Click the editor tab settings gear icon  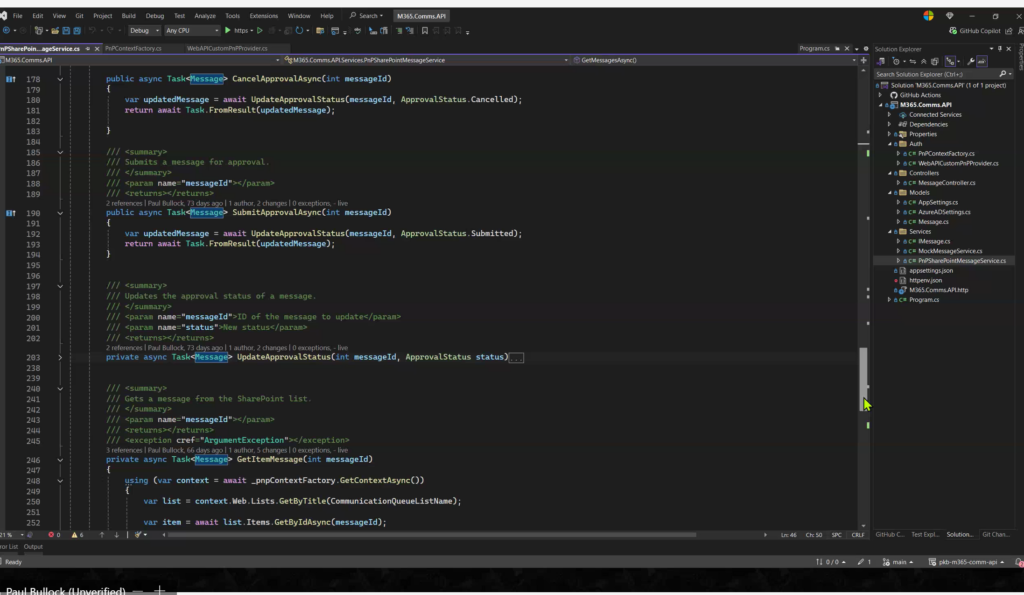(x=866, y=48)
